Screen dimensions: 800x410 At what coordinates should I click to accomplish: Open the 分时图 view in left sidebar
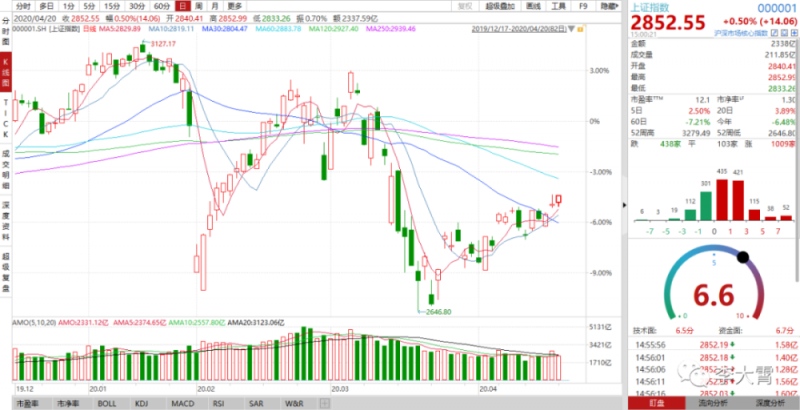[7, 40]
